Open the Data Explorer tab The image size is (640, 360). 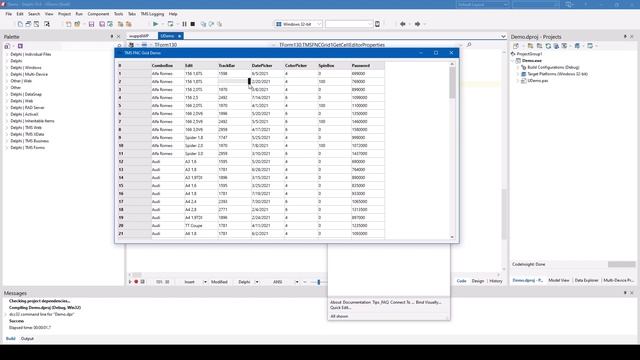coord(586,280)
